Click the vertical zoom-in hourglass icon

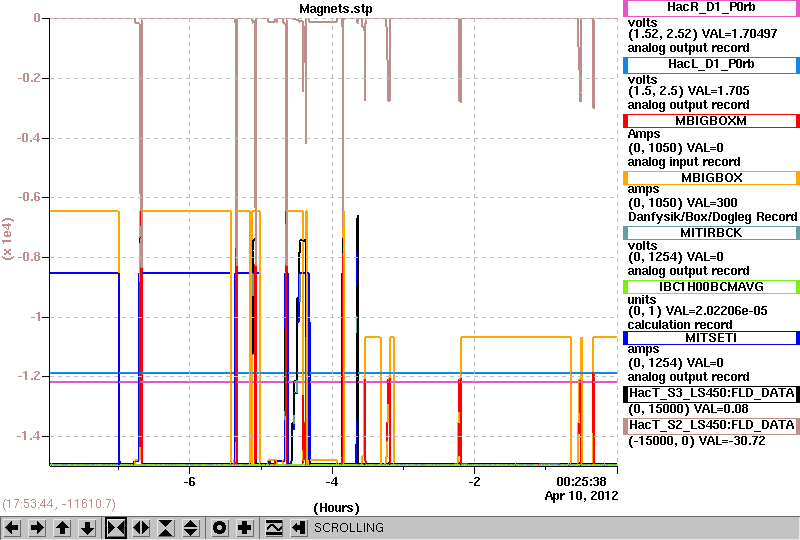click(166, 528)
